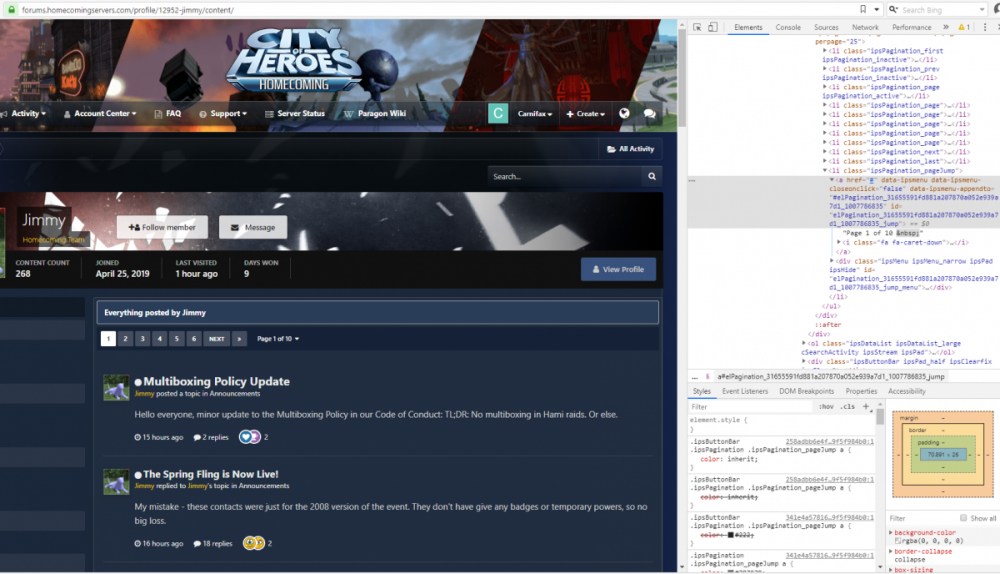The width and height of the screenshot is (1000, 574).
Task: Open the Carnifax user dropdown
Action: click(534, 114)
